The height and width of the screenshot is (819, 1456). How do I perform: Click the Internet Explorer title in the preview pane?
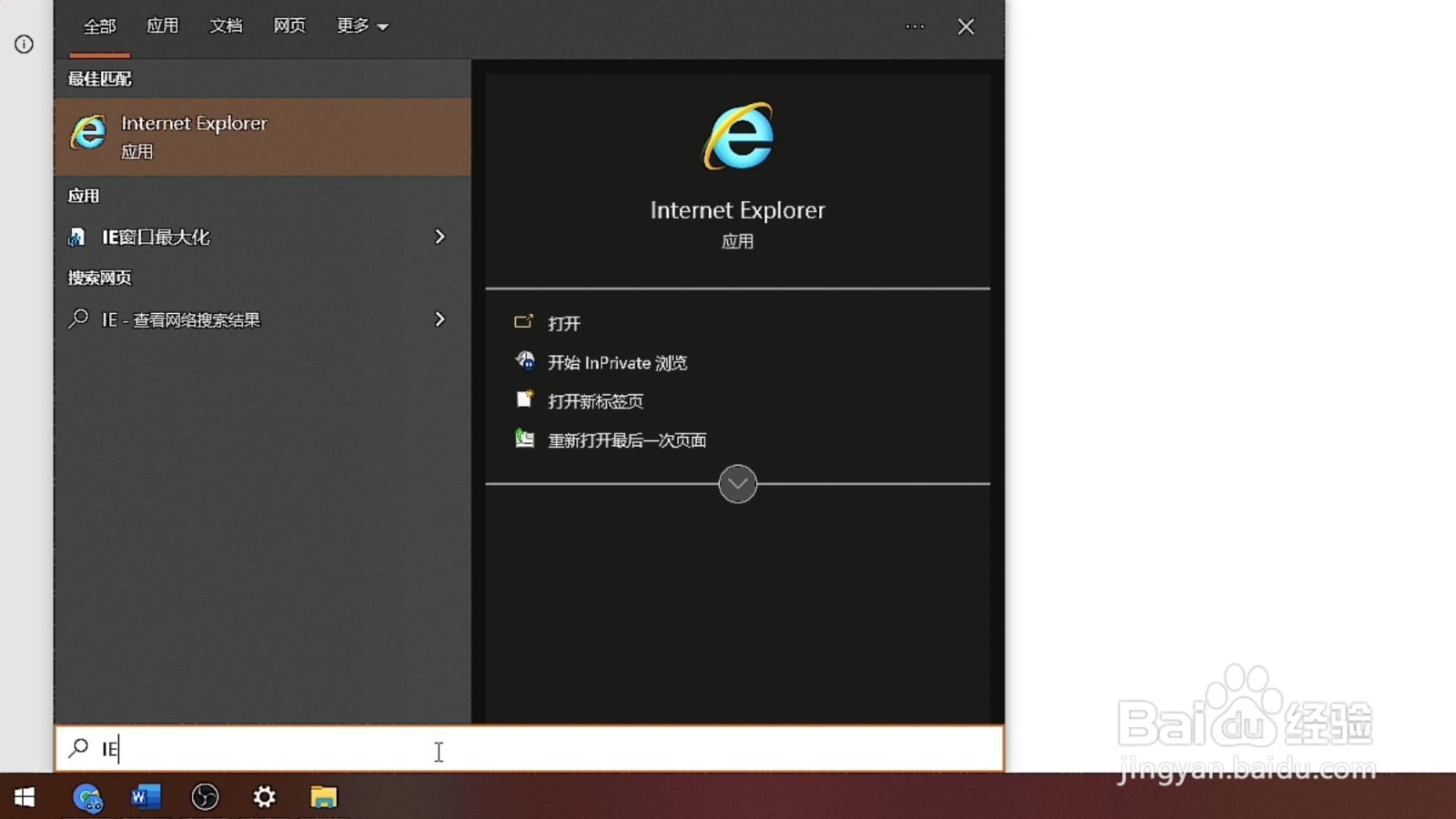pyautogui.click(x=738, y=210)
